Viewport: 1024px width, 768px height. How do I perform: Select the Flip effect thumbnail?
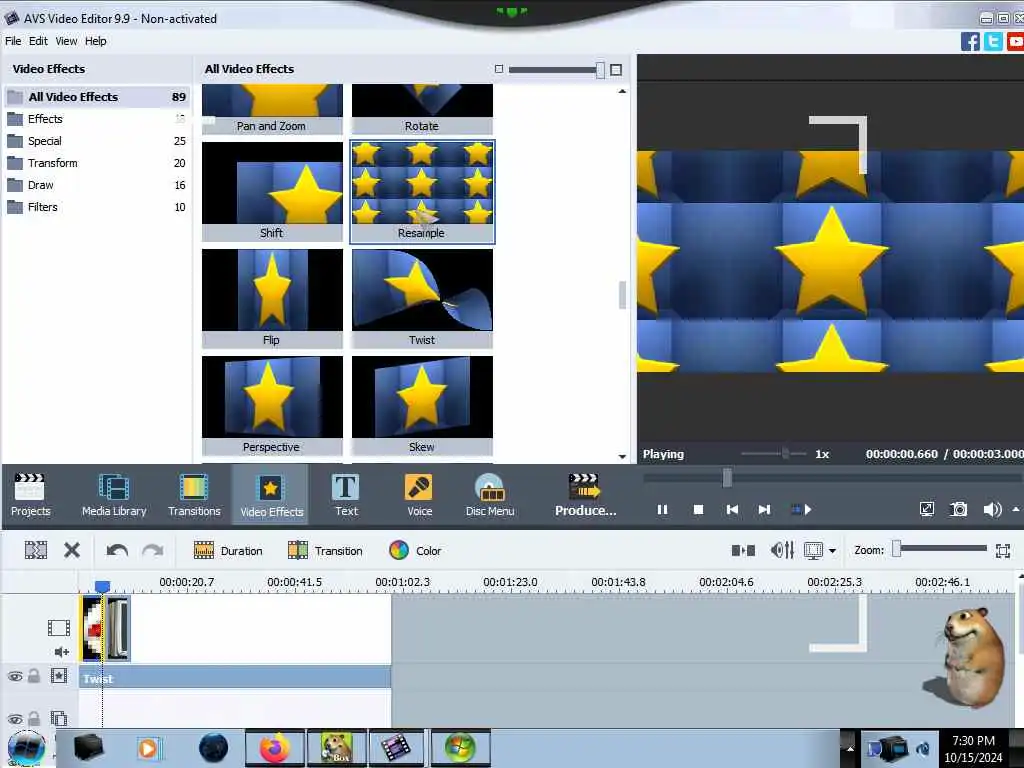click(272, 298)
